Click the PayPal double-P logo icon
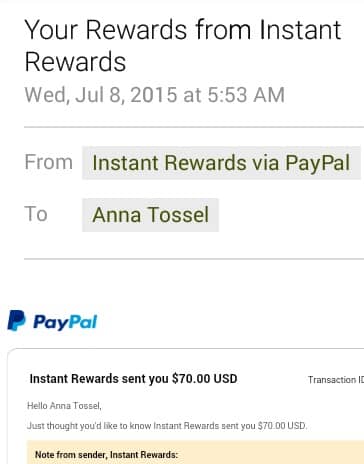 (x=16, y=321)
